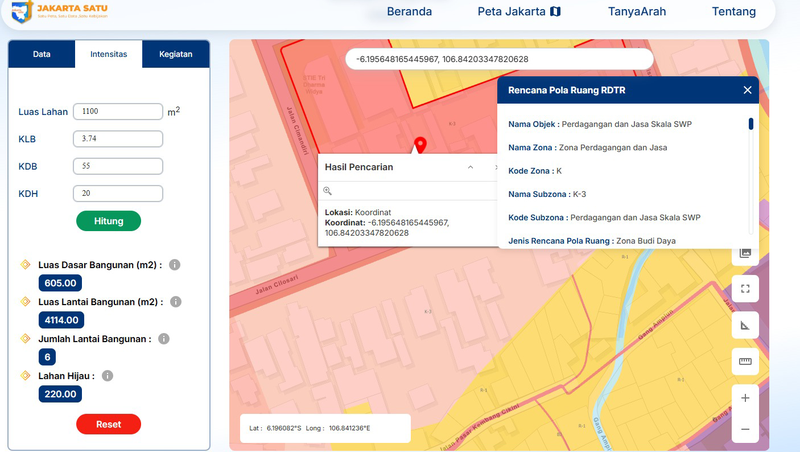Go to TanyaArah page

[637, 11]
